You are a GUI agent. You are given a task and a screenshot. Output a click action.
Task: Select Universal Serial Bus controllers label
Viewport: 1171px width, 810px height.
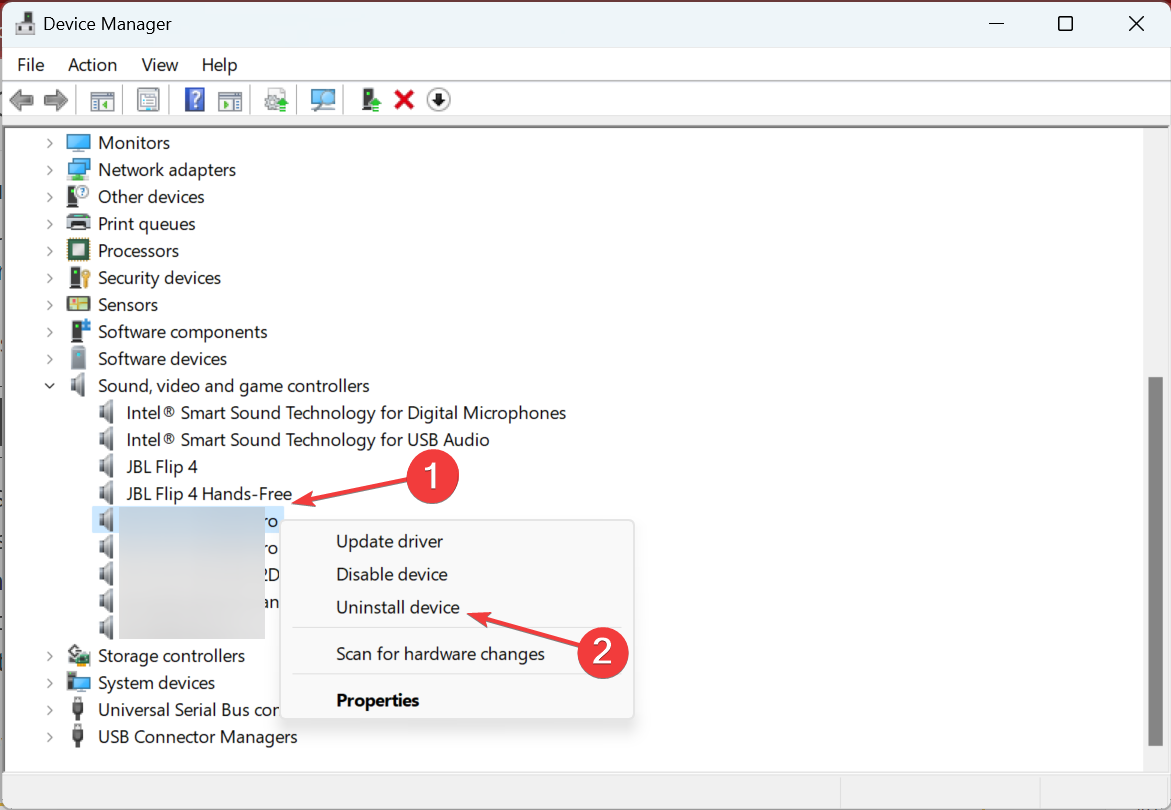coord(189,709)
